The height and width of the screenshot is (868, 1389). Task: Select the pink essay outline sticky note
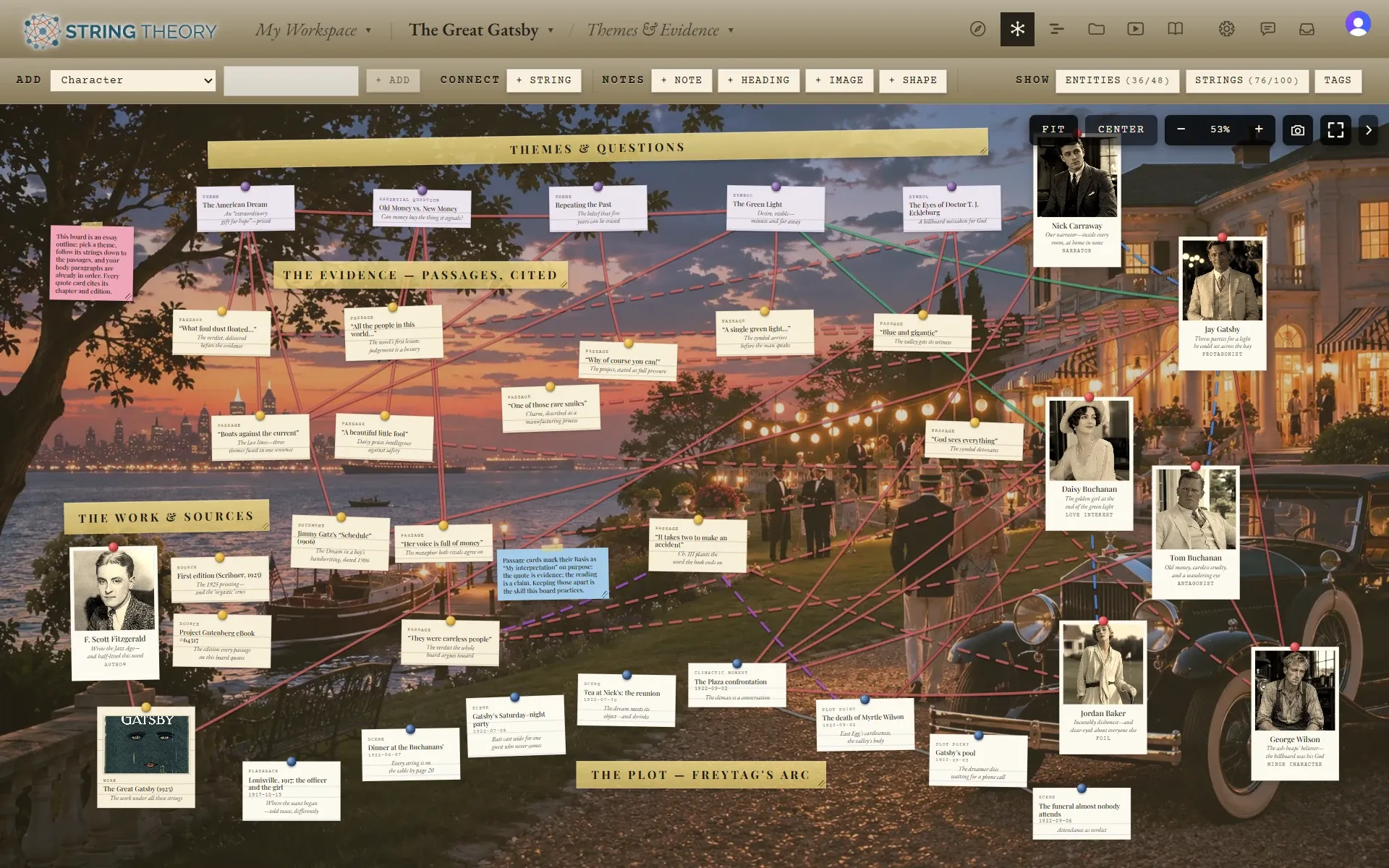click(92, 263)
